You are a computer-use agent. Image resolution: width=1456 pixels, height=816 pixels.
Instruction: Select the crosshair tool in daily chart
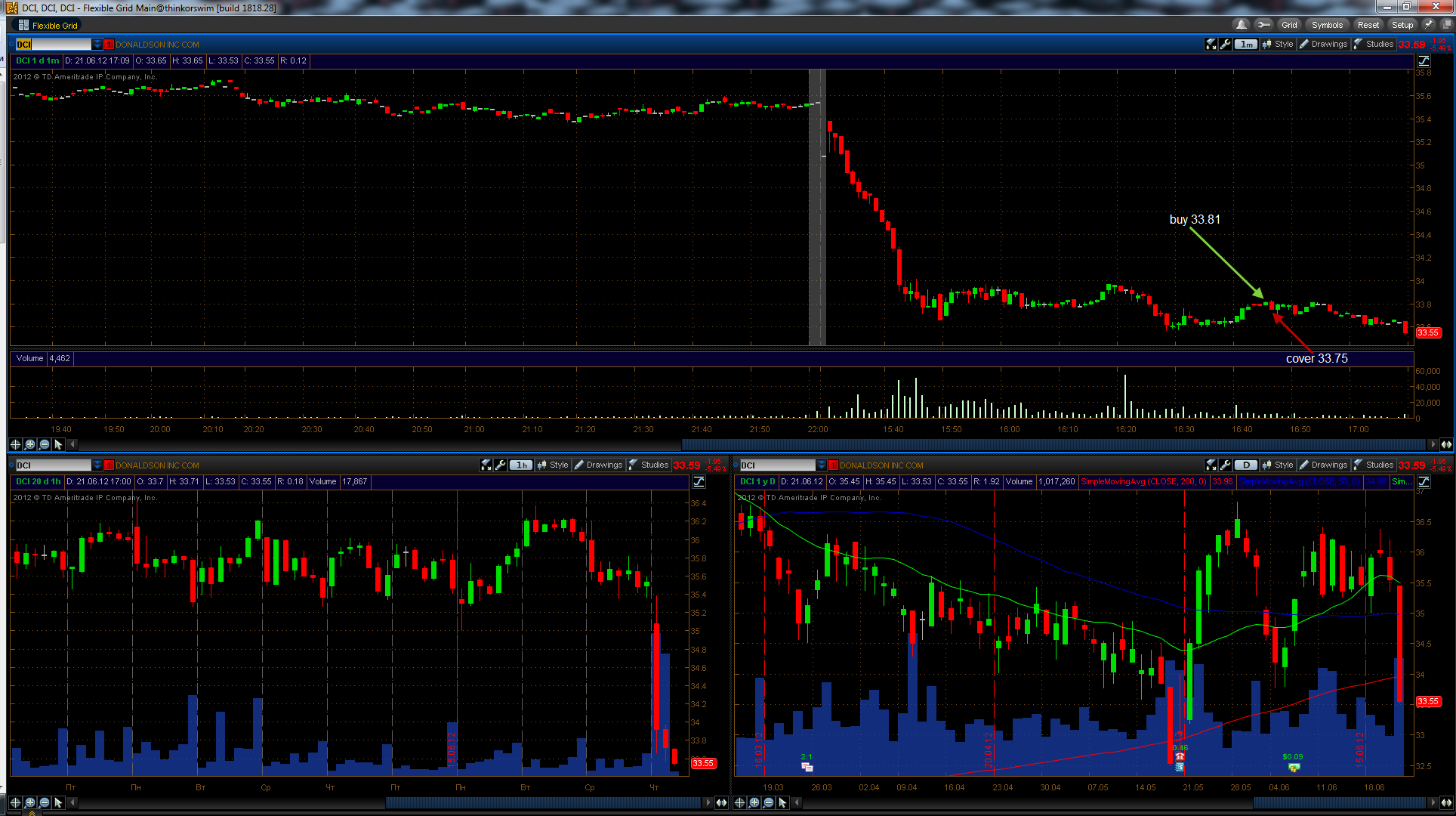[739, 802]
